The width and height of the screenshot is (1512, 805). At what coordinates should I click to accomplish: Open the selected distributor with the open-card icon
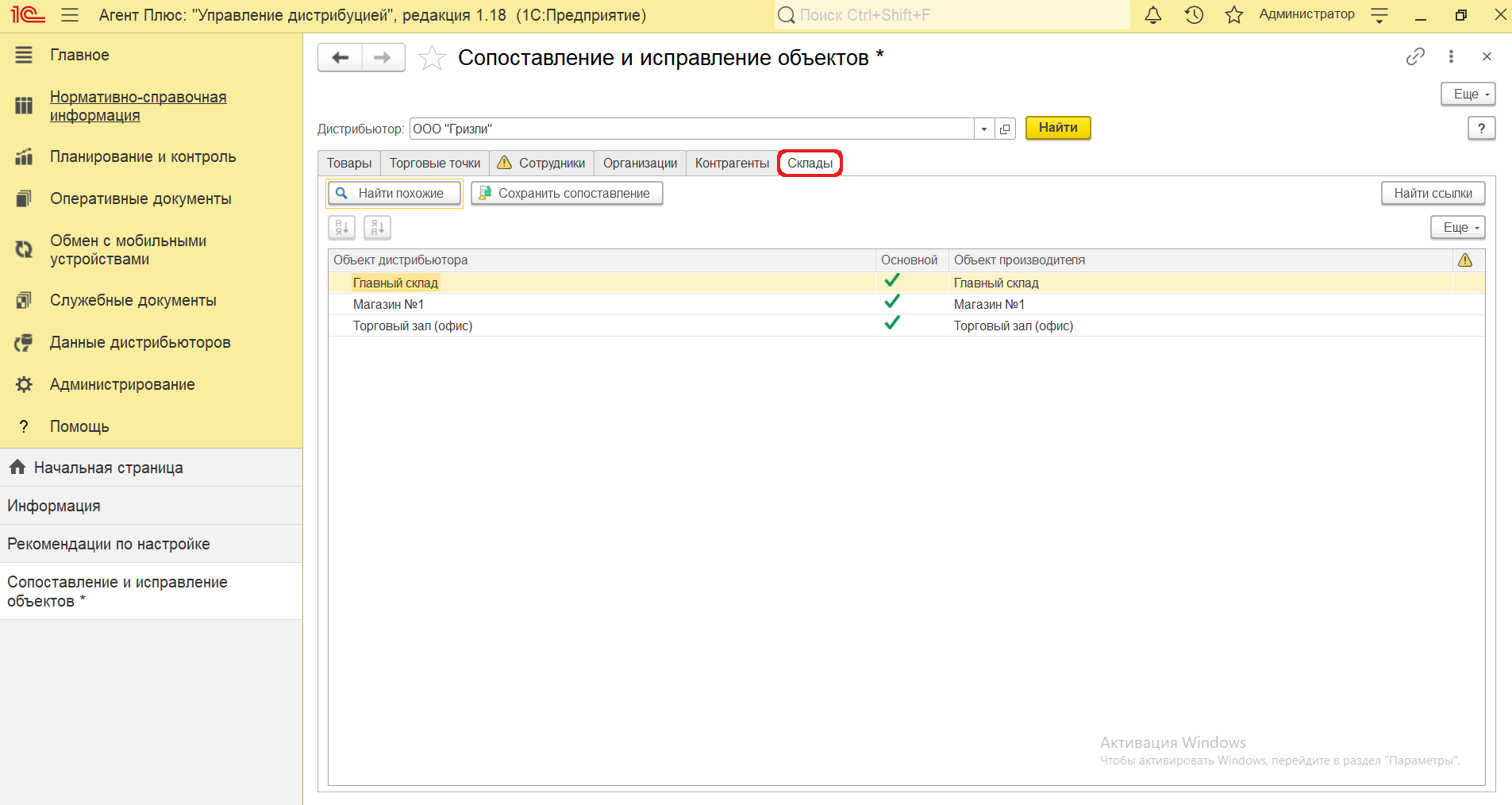coord(1005,129)
